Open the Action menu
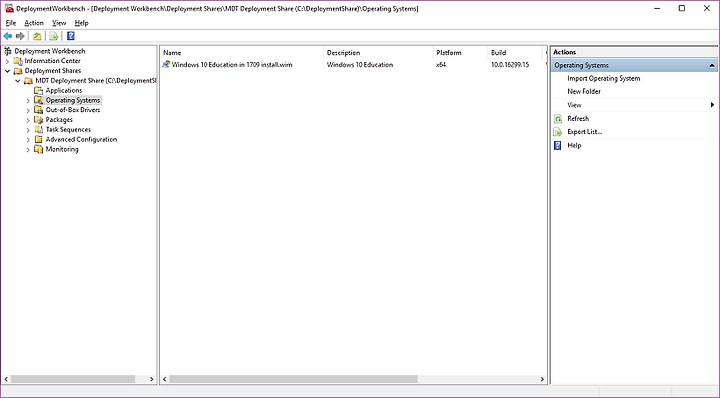The width and height of the screenshot is (720, 398). tap(34, 23)
